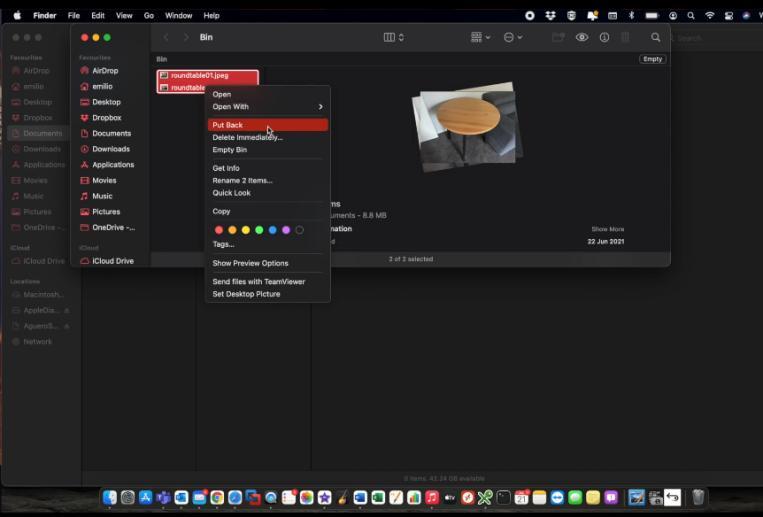The height and width of the screenshot is (517, 763).
Task: Open the action menu with ellipsis circle
Action: tap(512, 37)
